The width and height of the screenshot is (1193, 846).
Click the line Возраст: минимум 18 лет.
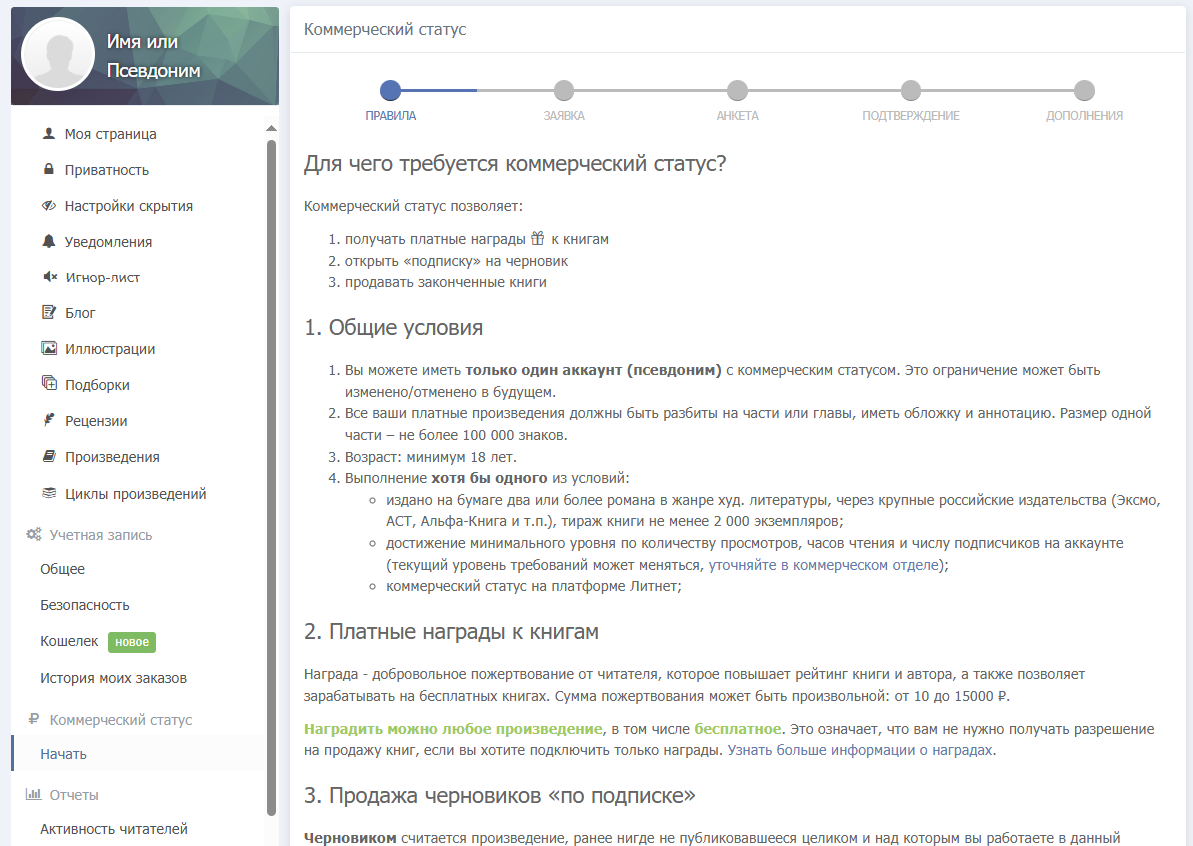coord(431,457)
